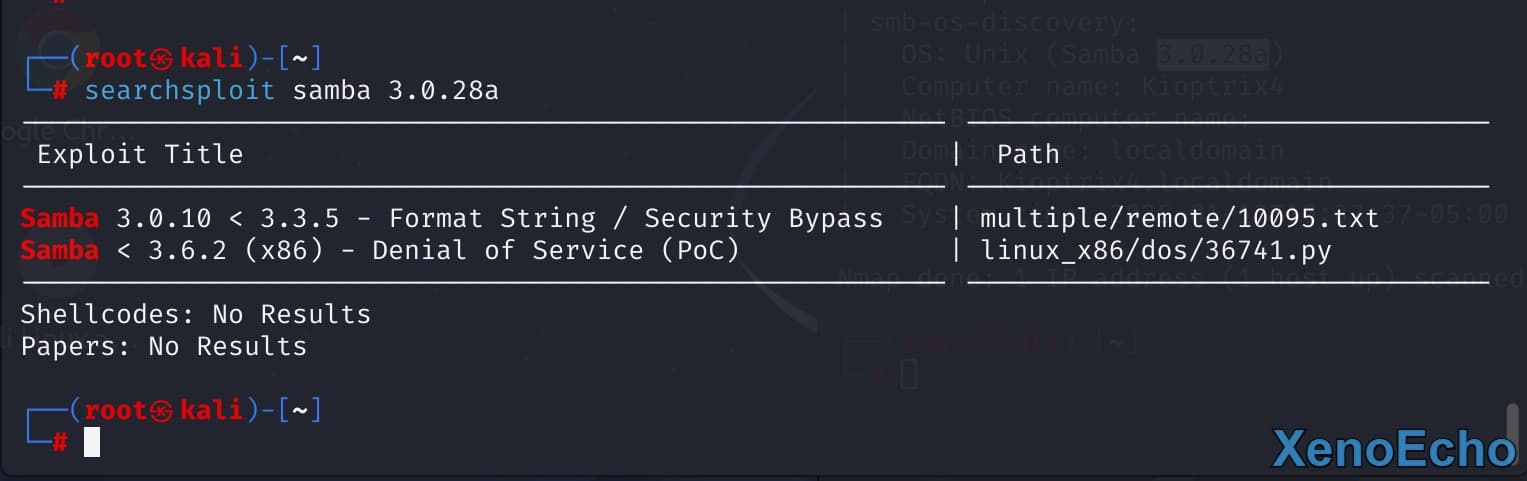Click the highlighted 3.0.28a text in background output
Viewport: 1527px width, 481px height.
click(x=1212, y=54)
